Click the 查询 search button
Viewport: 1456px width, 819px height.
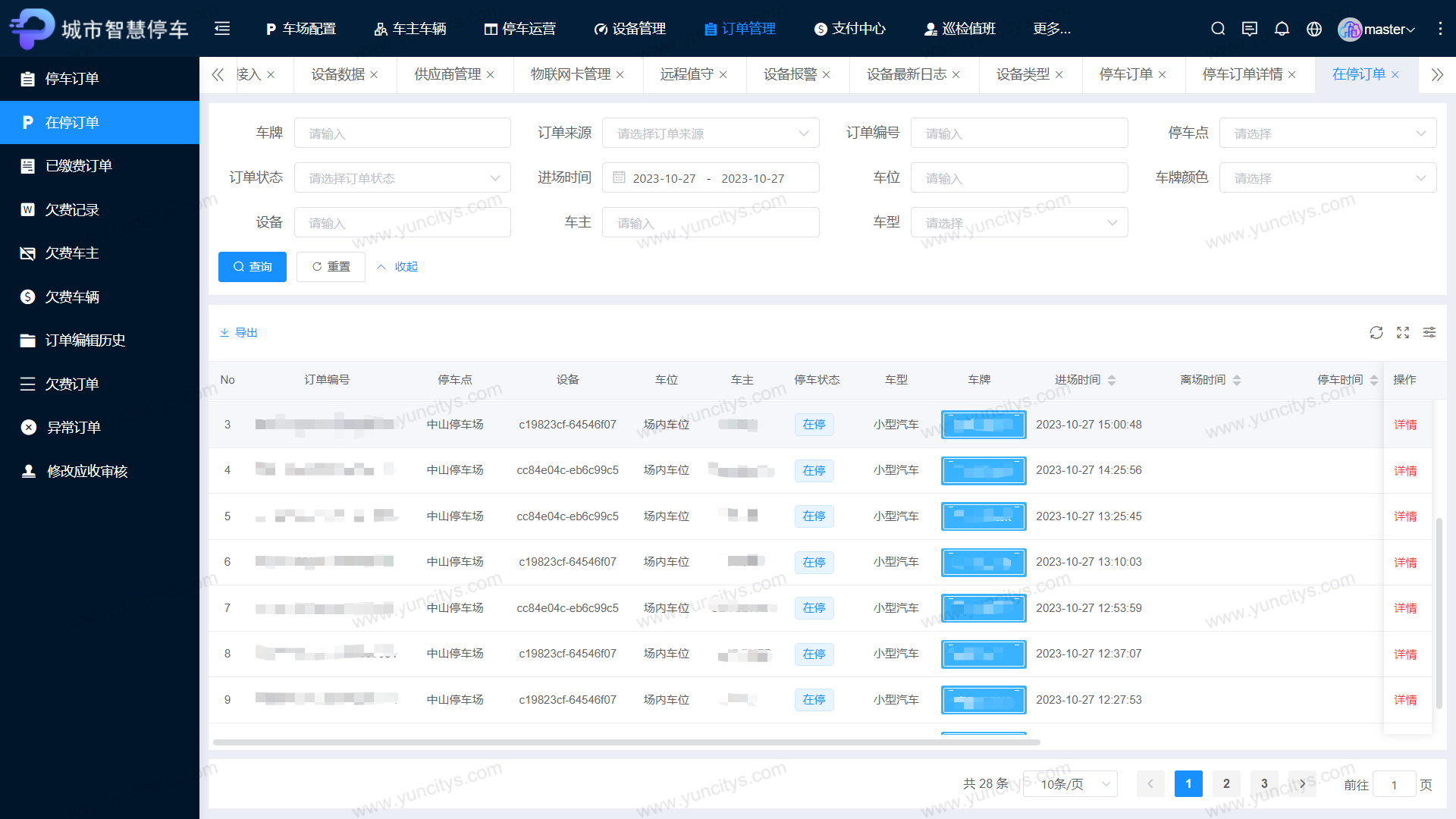[253, 267]
